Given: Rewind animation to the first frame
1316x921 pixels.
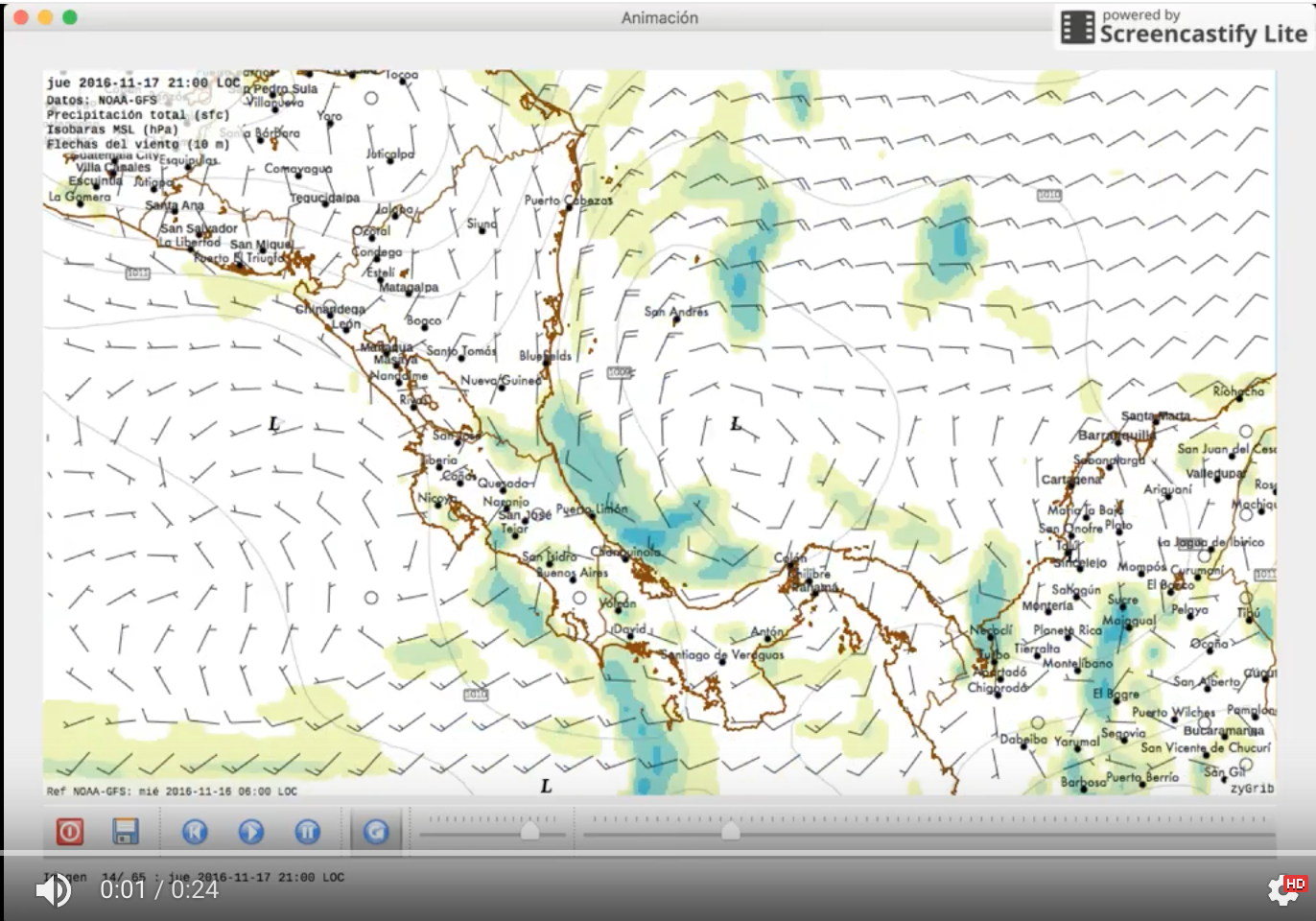Looking at the screenshot, I should point(195,831).
